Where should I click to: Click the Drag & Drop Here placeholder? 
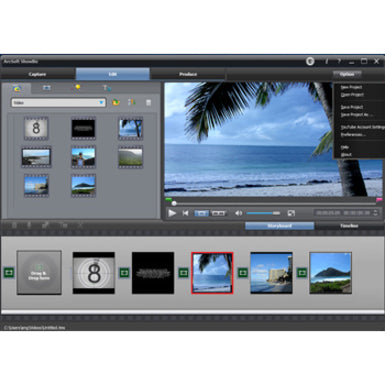click(39, 273)
